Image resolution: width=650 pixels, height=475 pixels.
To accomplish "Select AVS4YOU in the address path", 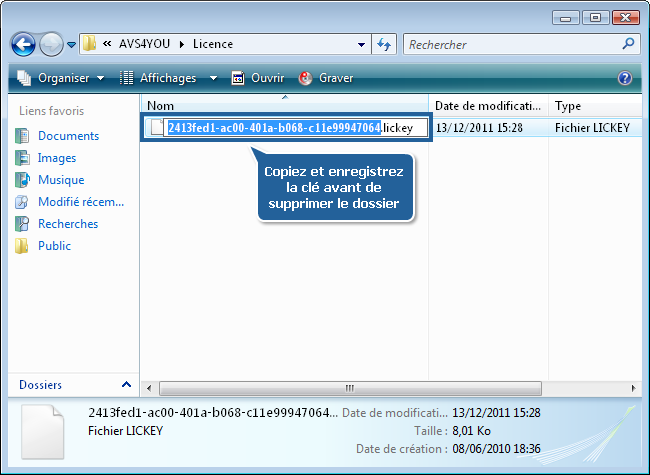I will point(144,44).
